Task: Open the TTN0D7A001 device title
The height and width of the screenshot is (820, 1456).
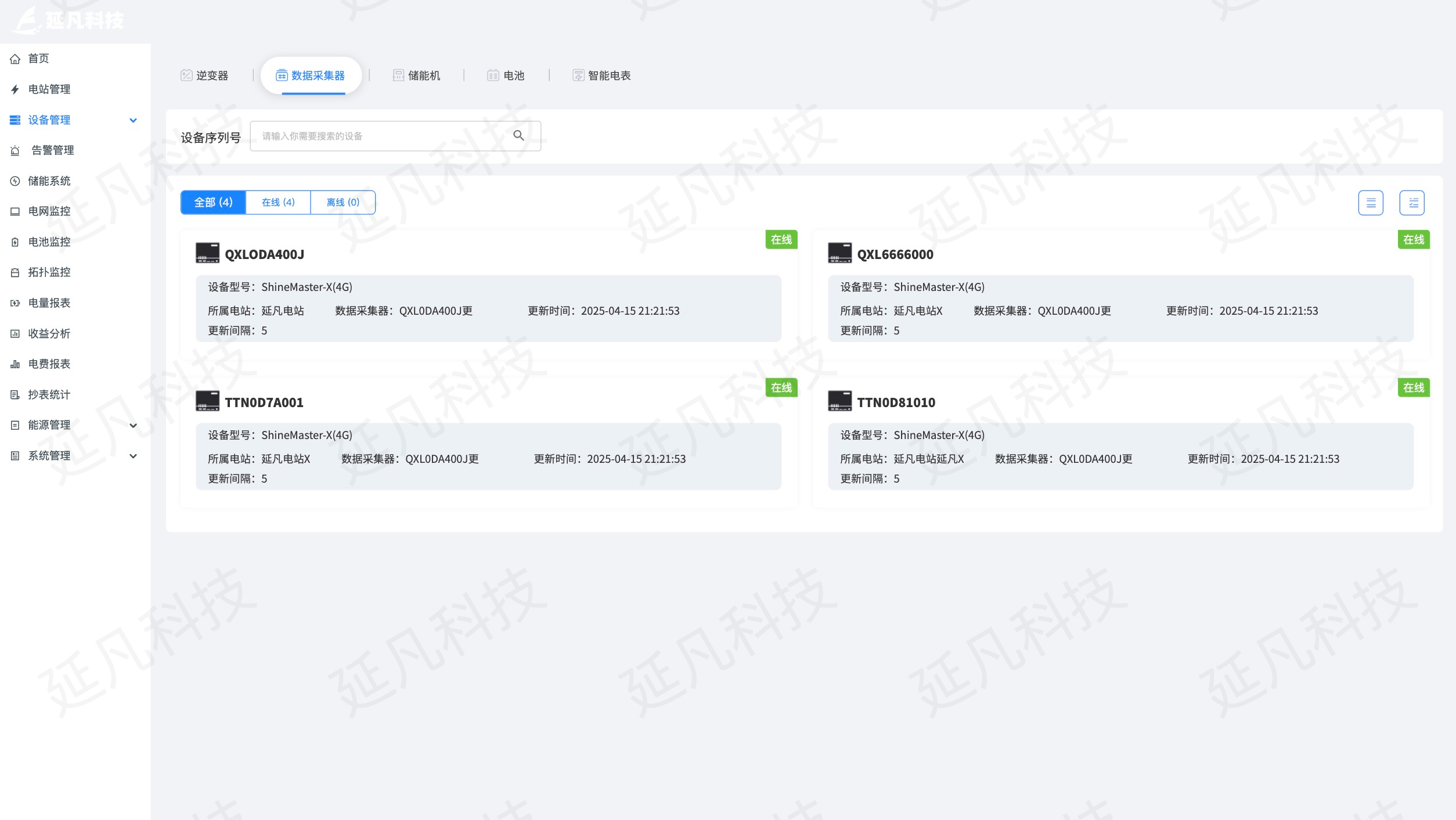Action: coord(264,402)
